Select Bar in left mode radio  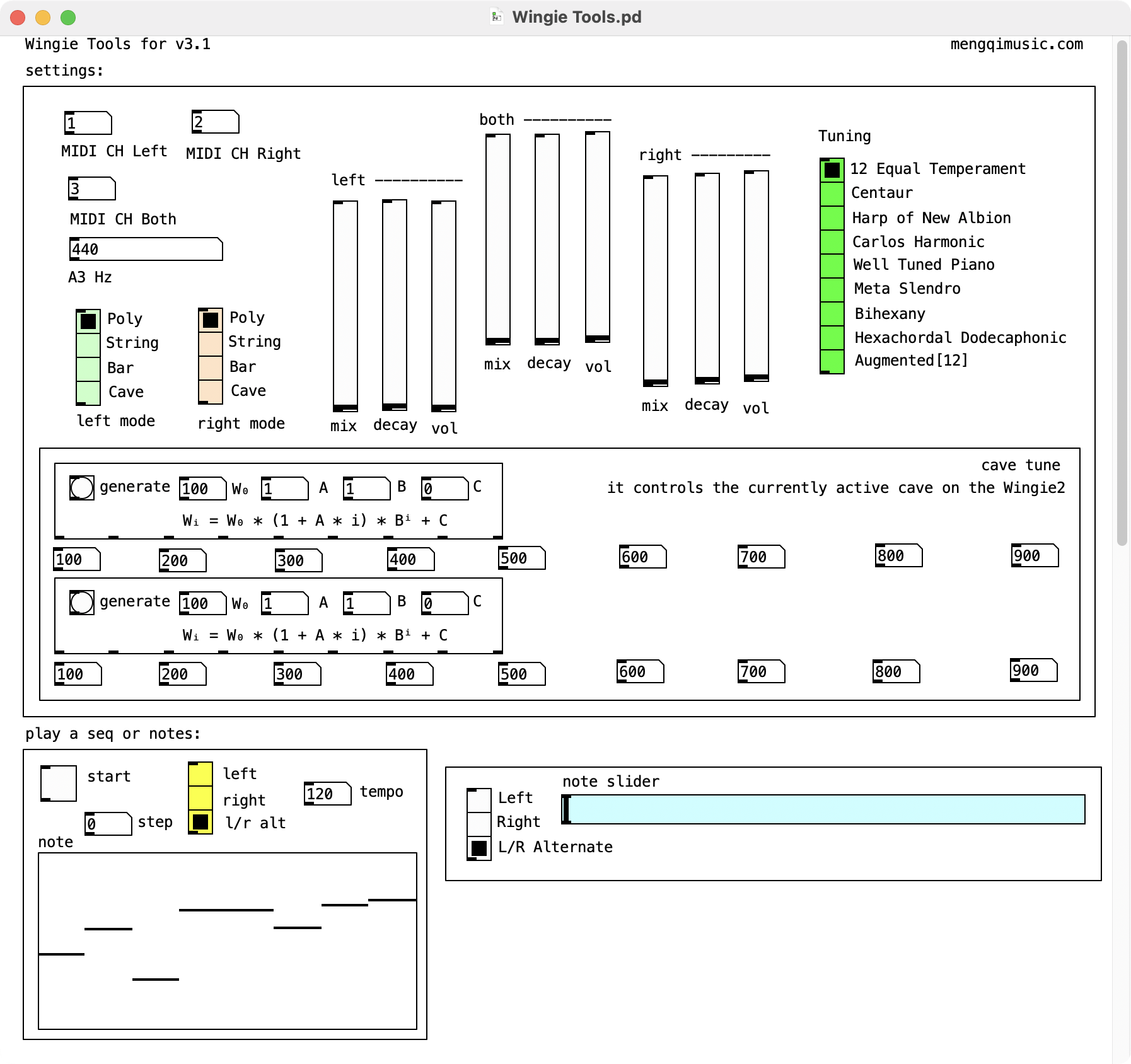click(x=88, y=369)
